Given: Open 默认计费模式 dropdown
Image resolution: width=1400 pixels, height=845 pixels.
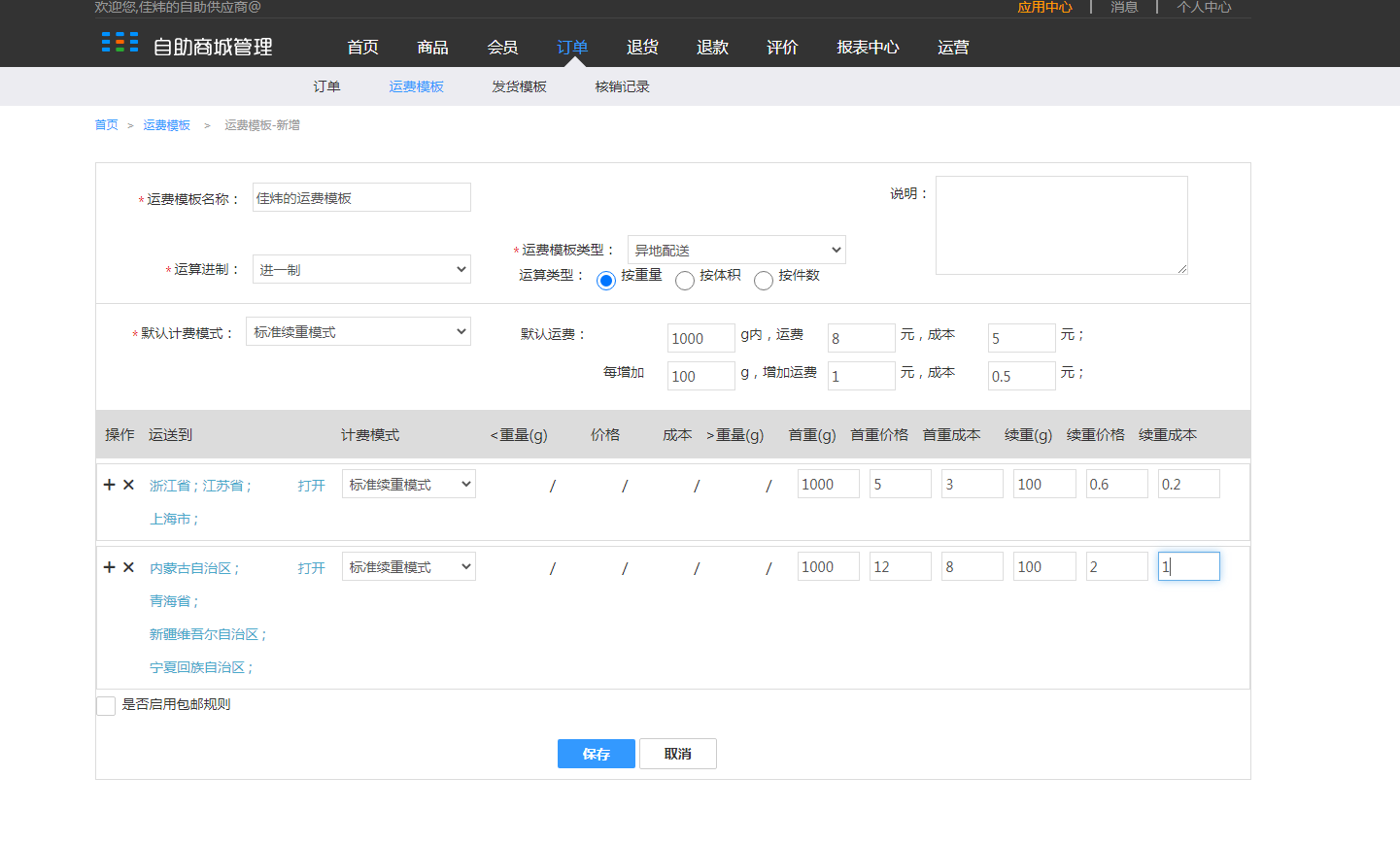Looking at the screenshot, I should 359,331.
